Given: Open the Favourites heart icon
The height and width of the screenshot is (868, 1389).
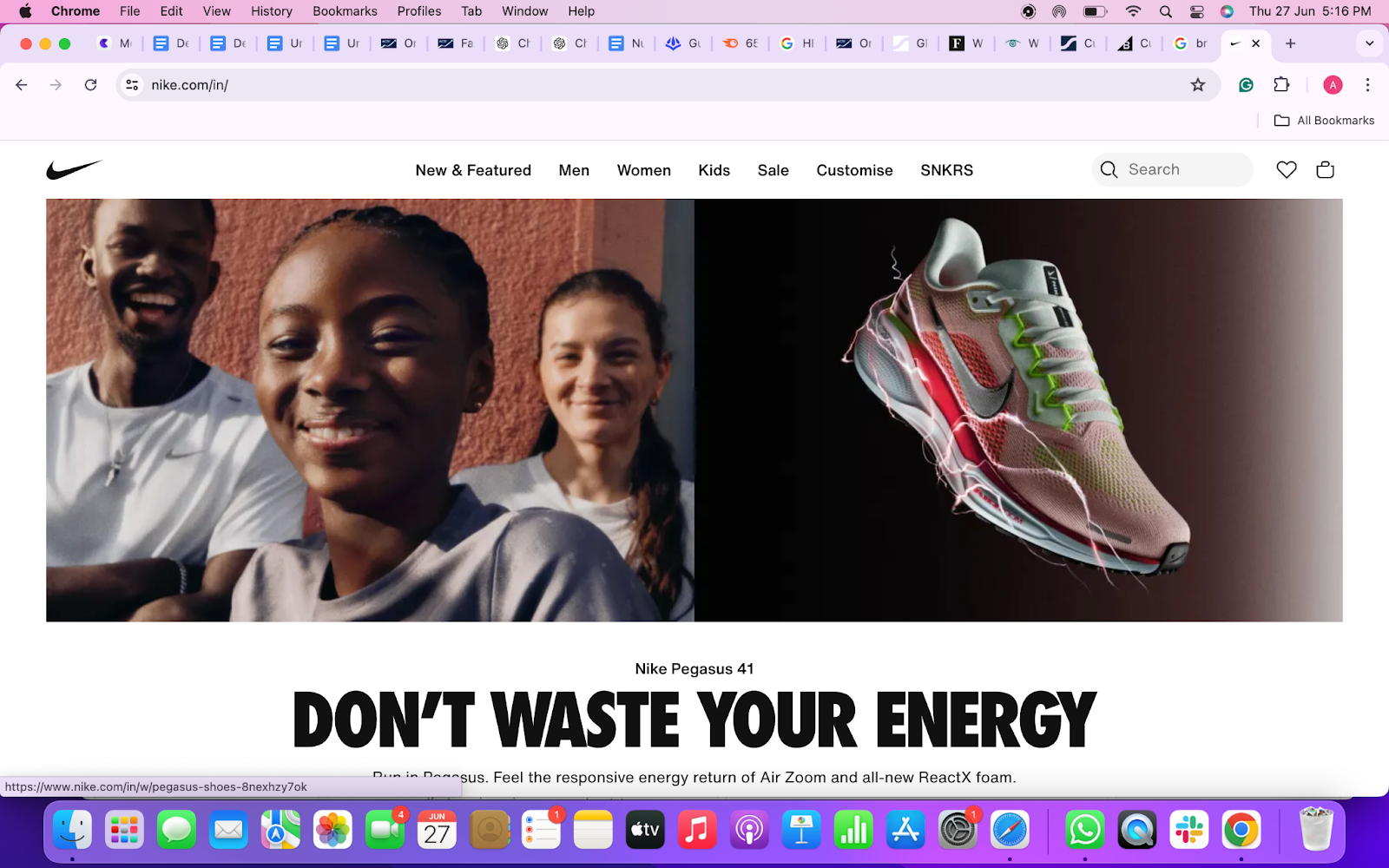Looking at the screenshot, I should click(1287, 170).
